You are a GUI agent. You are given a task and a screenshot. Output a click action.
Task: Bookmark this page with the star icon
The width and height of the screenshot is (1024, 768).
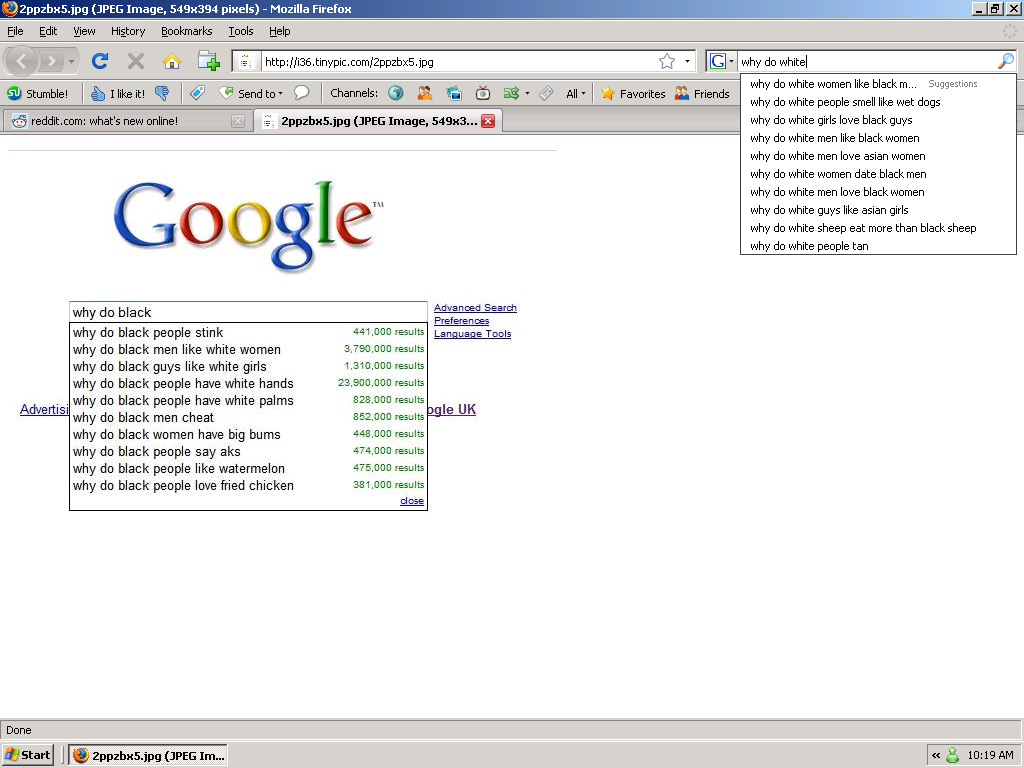(x=667, y=62)
